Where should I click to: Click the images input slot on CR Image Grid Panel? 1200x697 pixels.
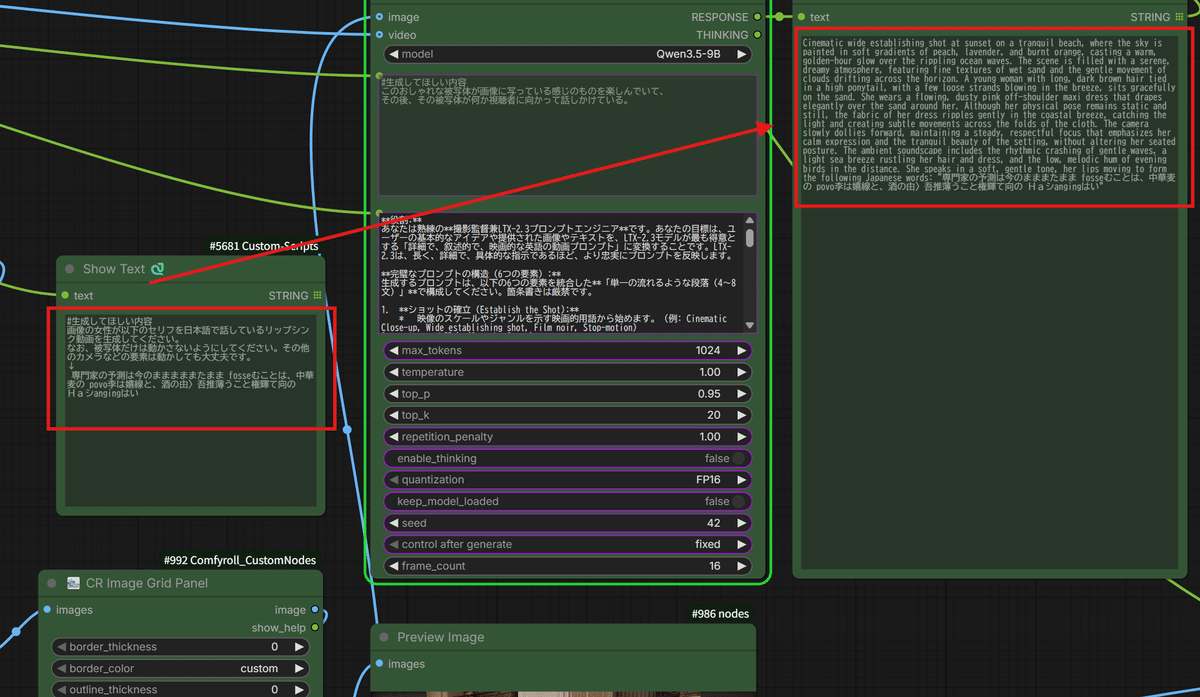point(47,610)
